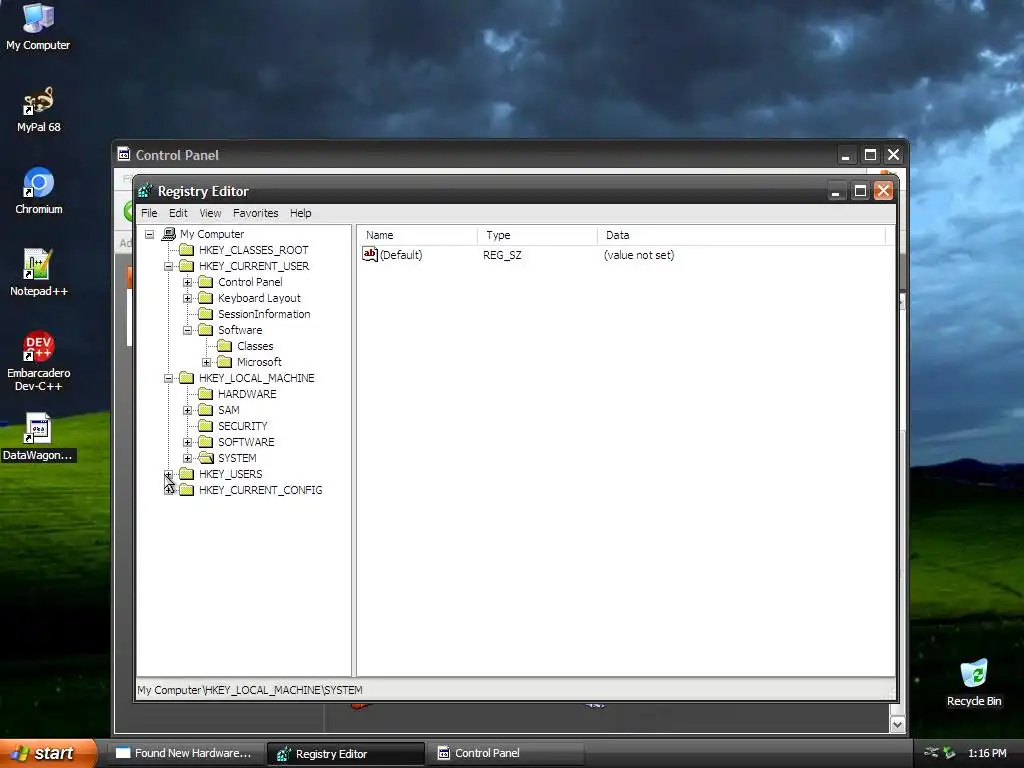
Task: Collapse the HKEY_CURRENT_USER branch
Action: [168, 266]
